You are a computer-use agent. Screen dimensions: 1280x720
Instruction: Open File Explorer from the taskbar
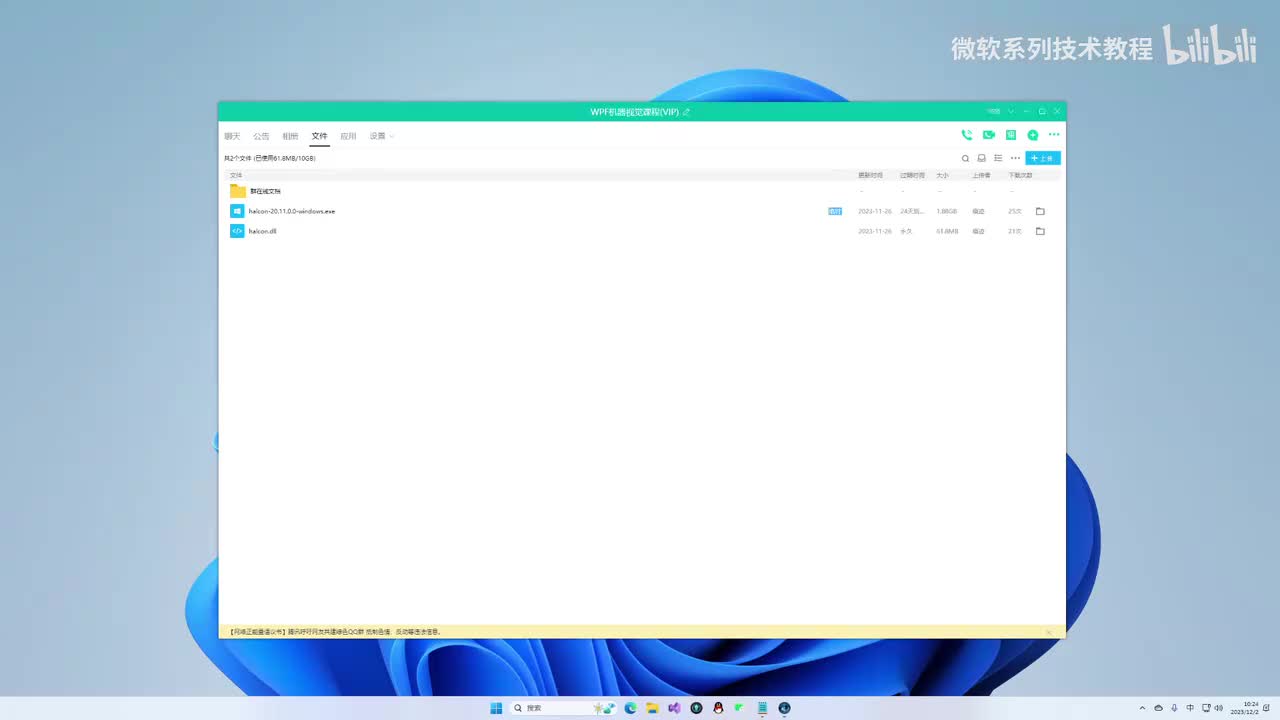tap(652, 708)
